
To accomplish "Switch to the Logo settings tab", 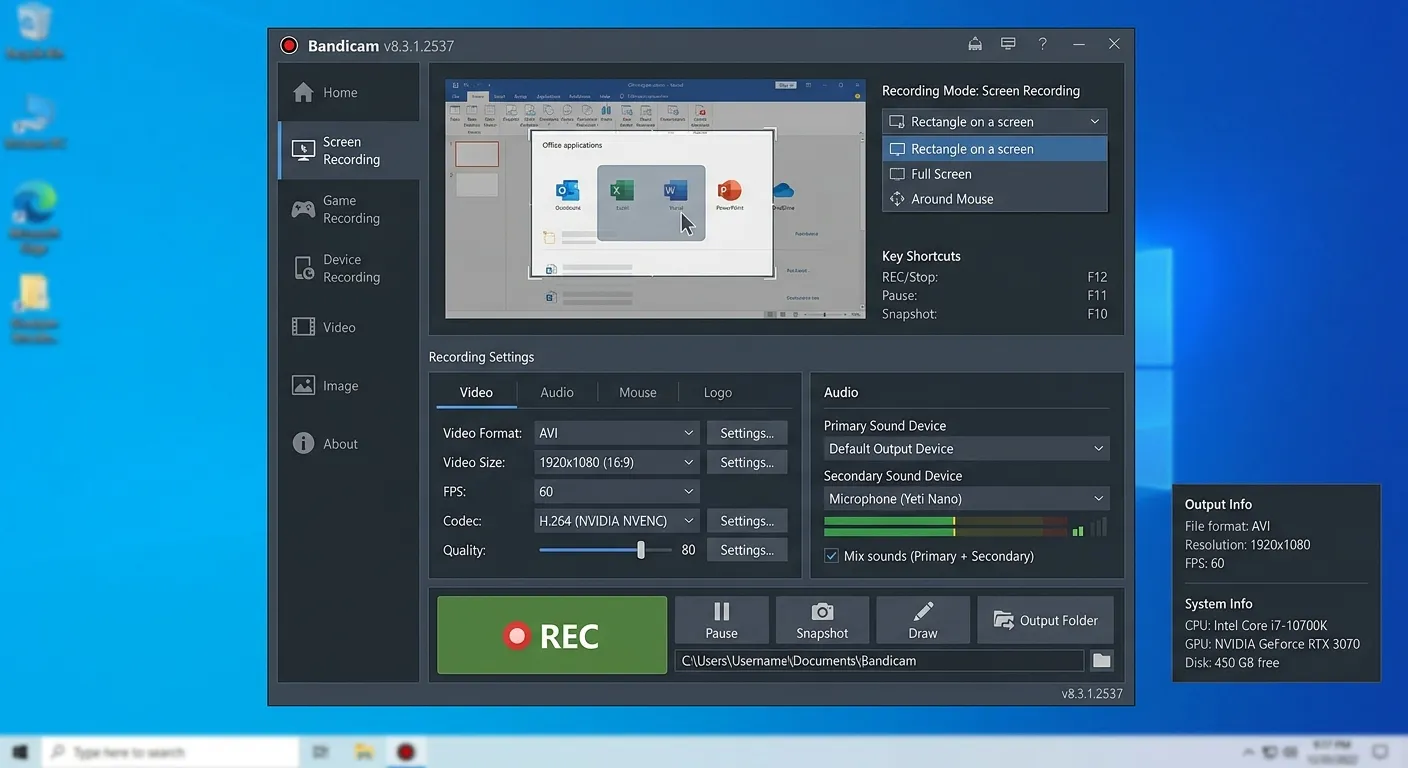I will 718,393.
